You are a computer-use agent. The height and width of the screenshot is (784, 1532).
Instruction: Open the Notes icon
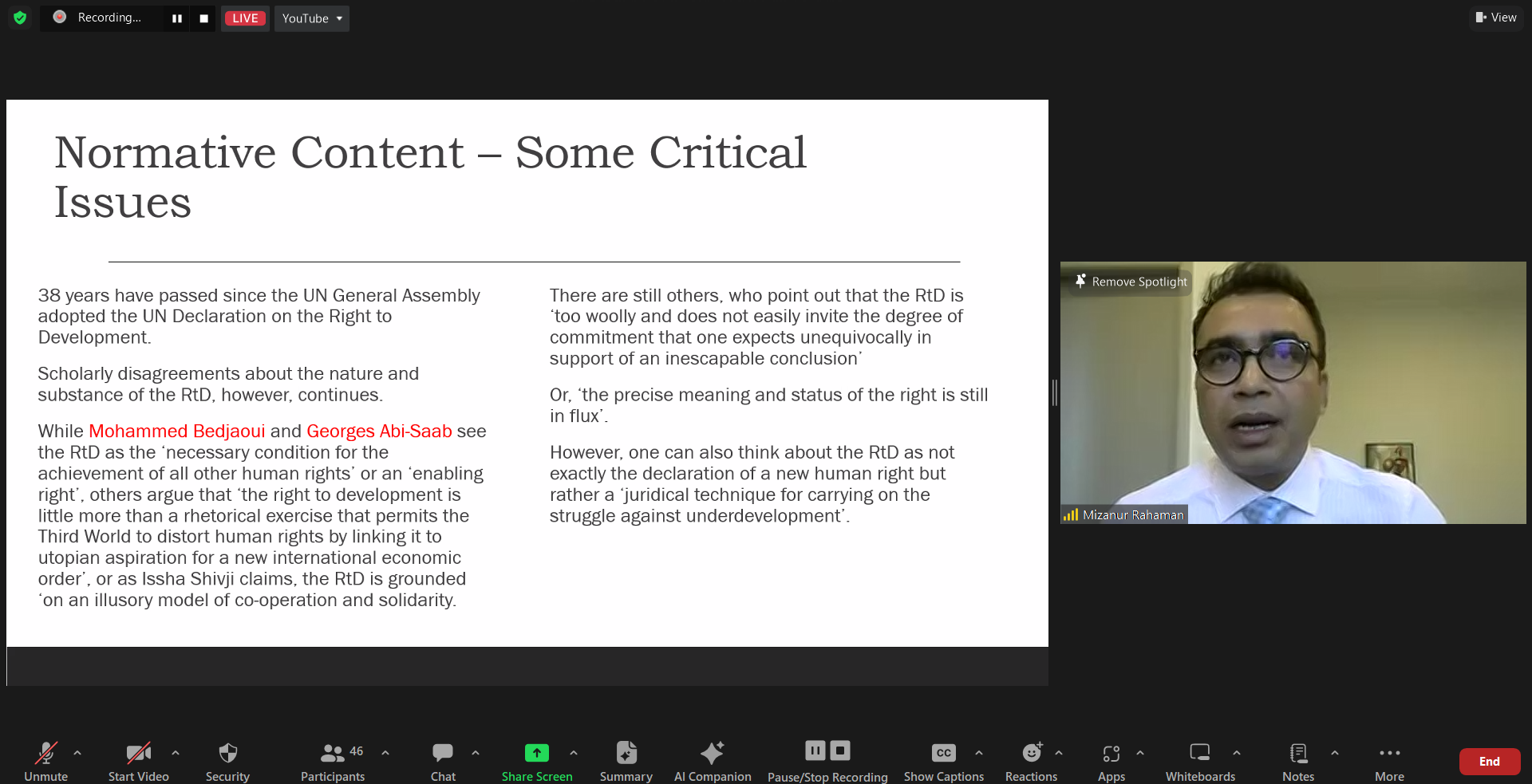click(x=1298, y=753)
